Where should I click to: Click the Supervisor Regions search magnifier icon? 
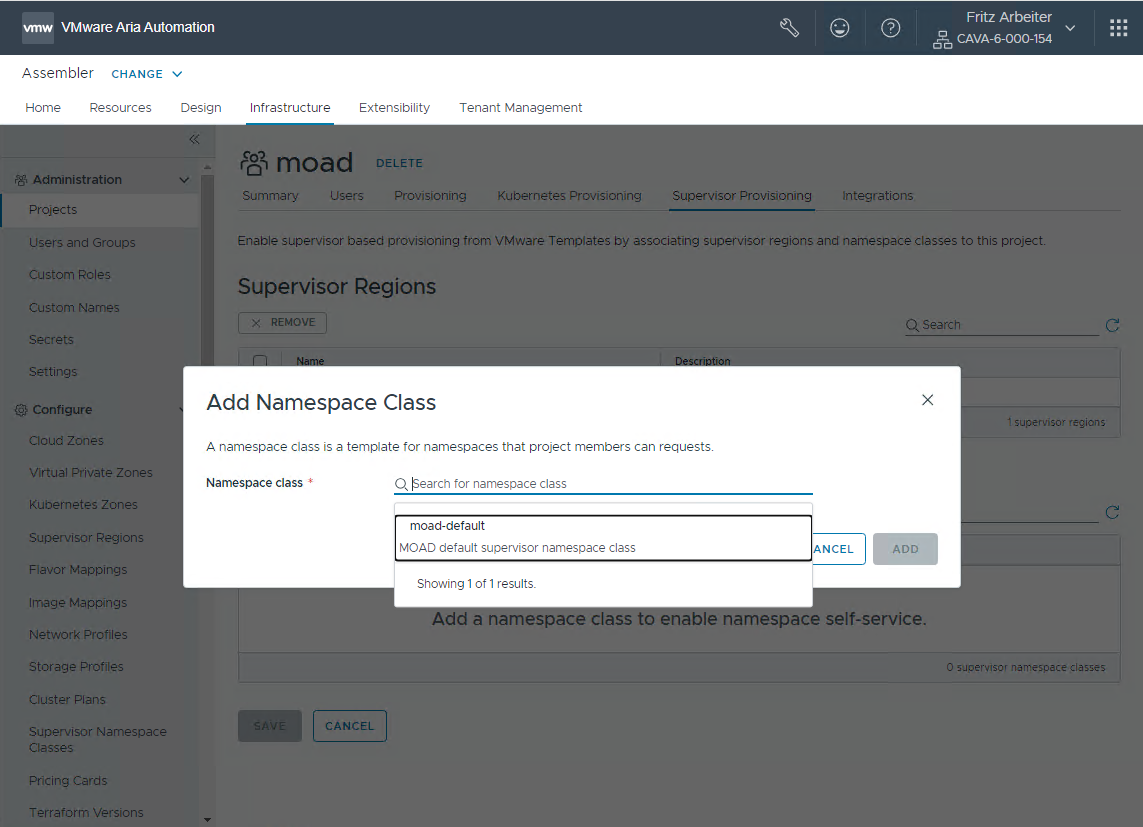click(x=912, y=325)
